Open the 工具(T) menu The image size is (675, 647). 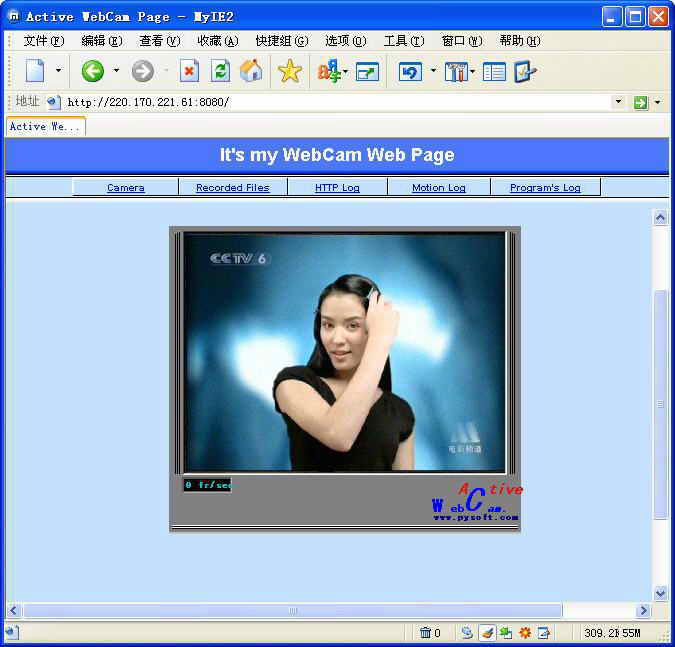tap(403, 41)
